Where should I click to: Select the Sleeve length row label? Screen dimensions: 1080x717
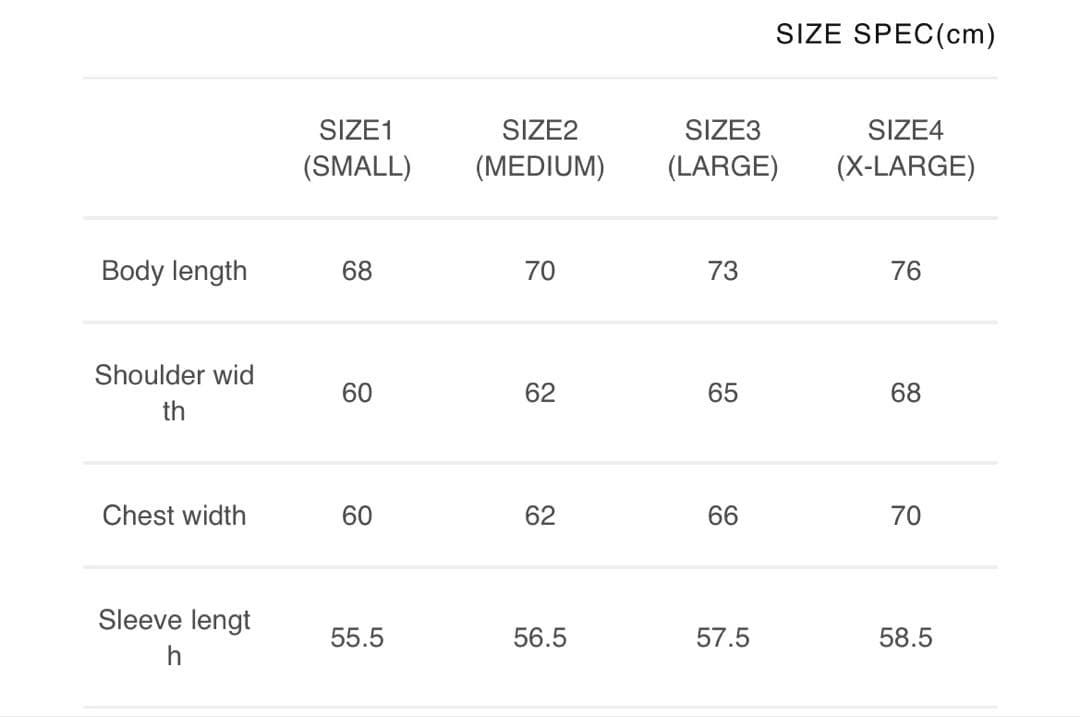pos(174,637)
